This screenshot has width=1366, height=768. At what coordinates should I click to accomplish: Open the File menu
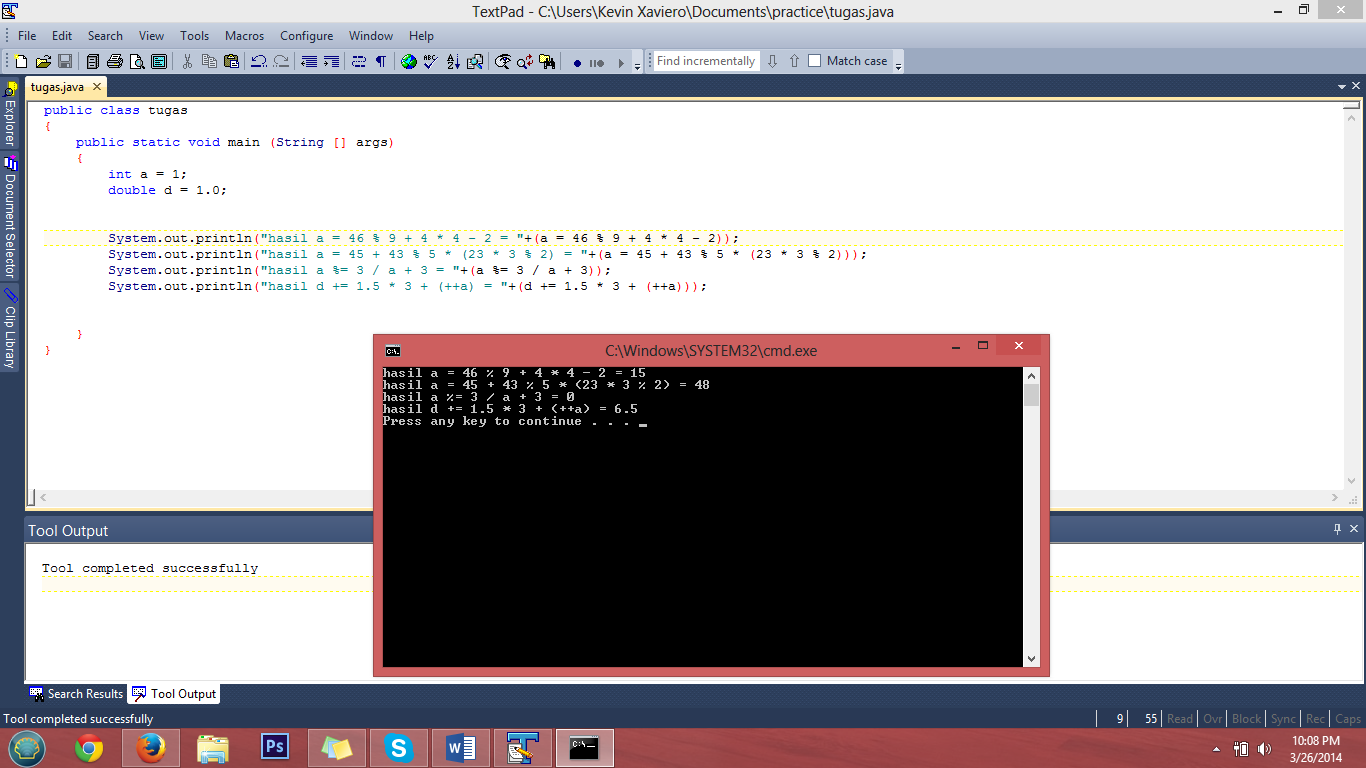coord(27,35)
